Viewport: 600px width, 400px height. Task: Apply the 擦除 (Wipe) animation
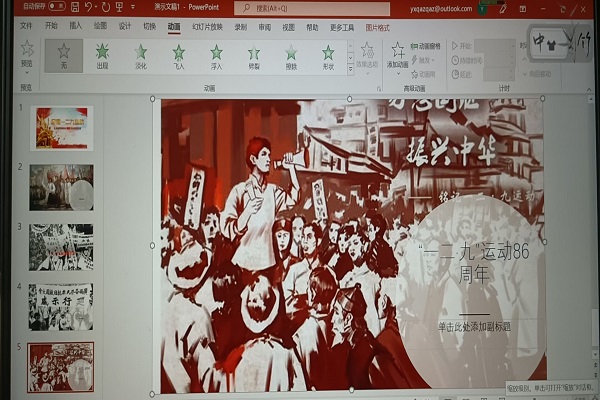tap(291, 56)
